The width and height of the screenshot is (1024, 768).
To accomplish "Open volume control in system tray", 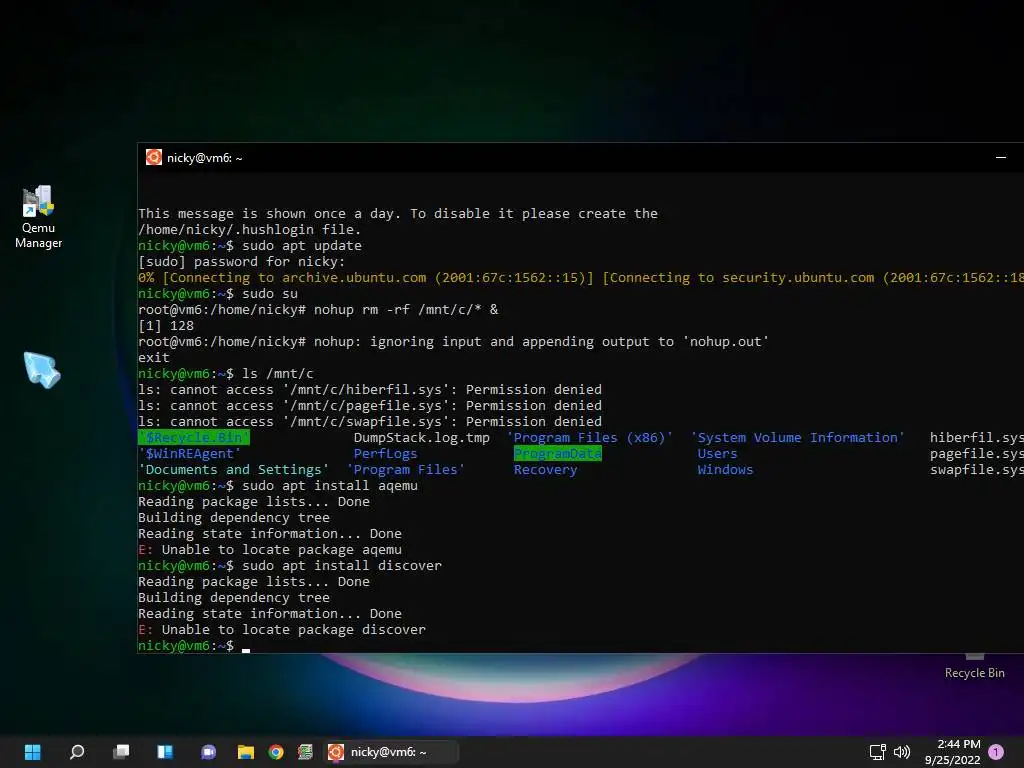I will (x=902, y=752).
